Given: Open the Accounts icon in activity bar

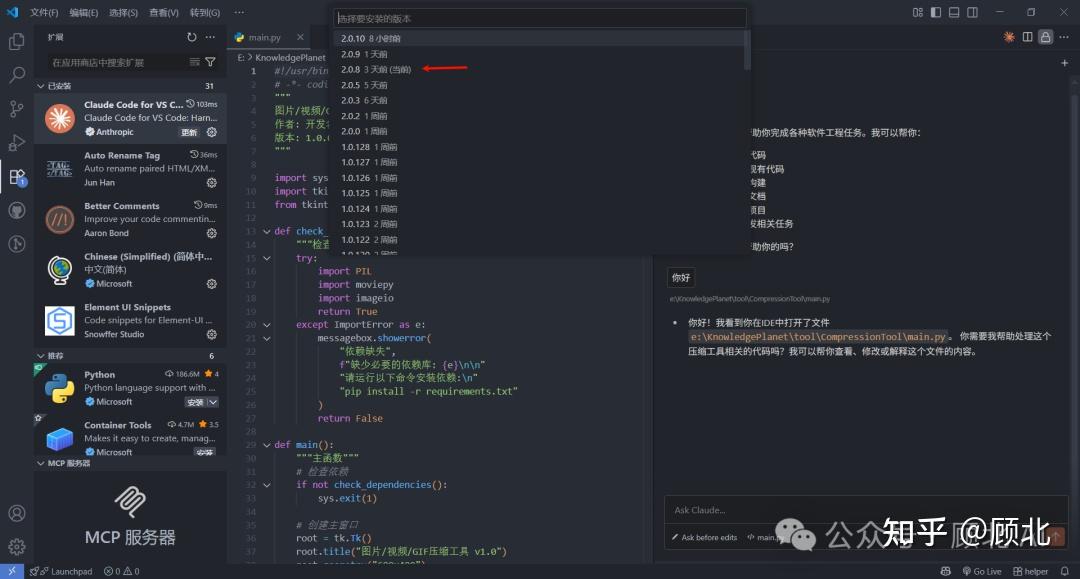Looking at the screenshot, I should tap(17, 514).
